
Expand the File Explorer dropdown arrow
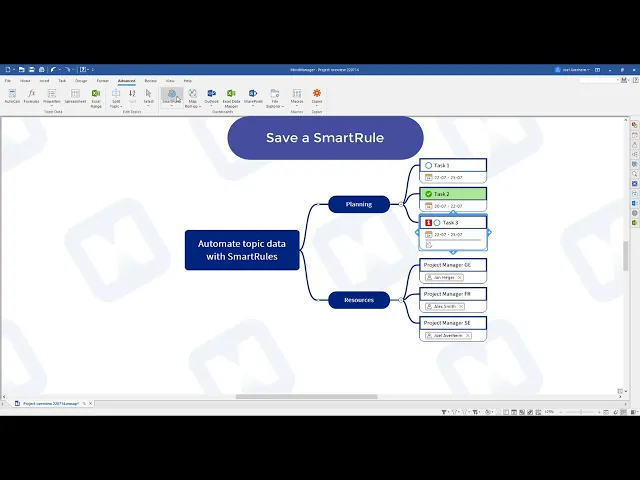pos(282,107)
